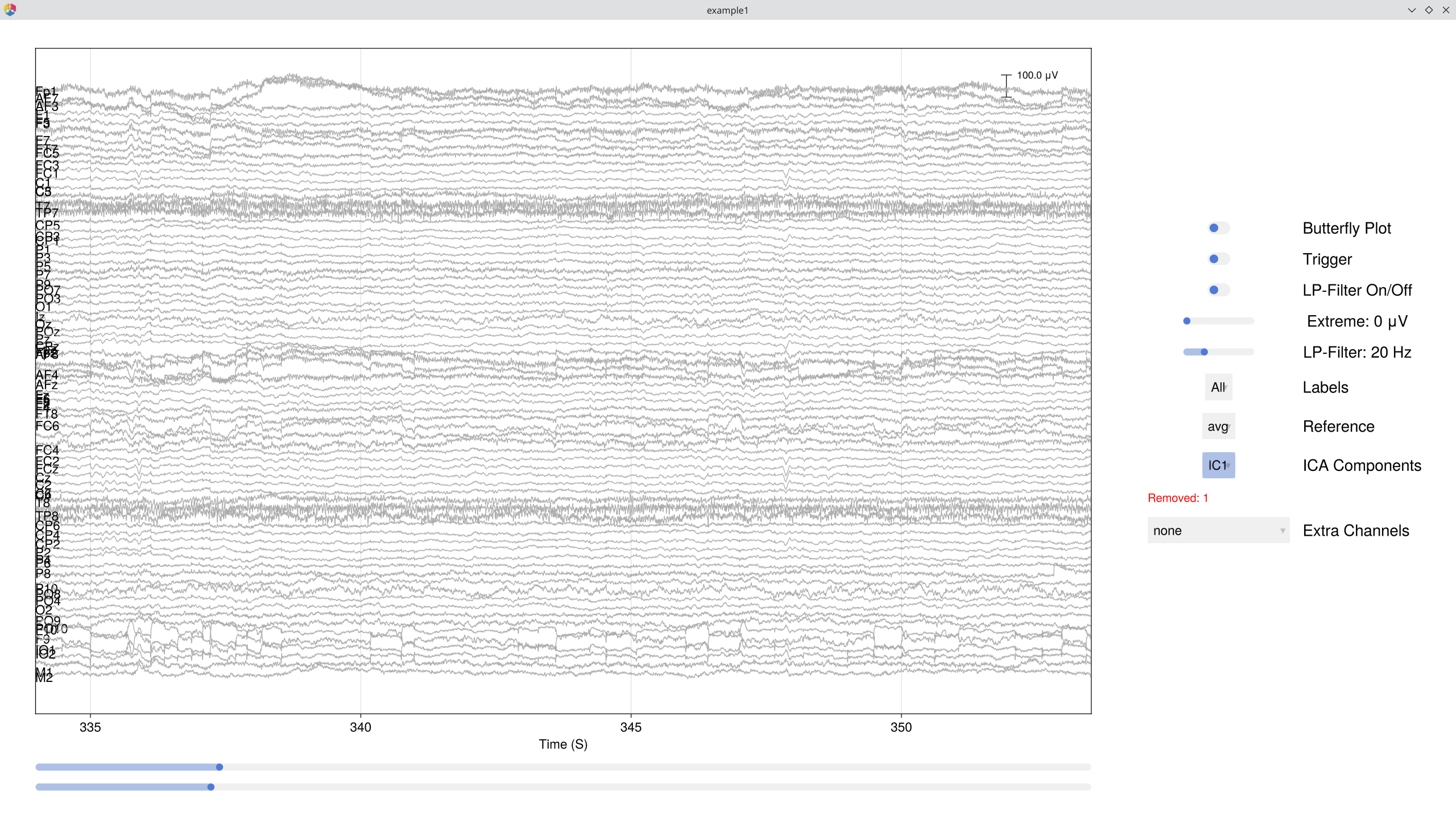Click the 340 time axis tick label
Screen dimensions: 1456x819
pyautogui.click(x=360, y=727)
